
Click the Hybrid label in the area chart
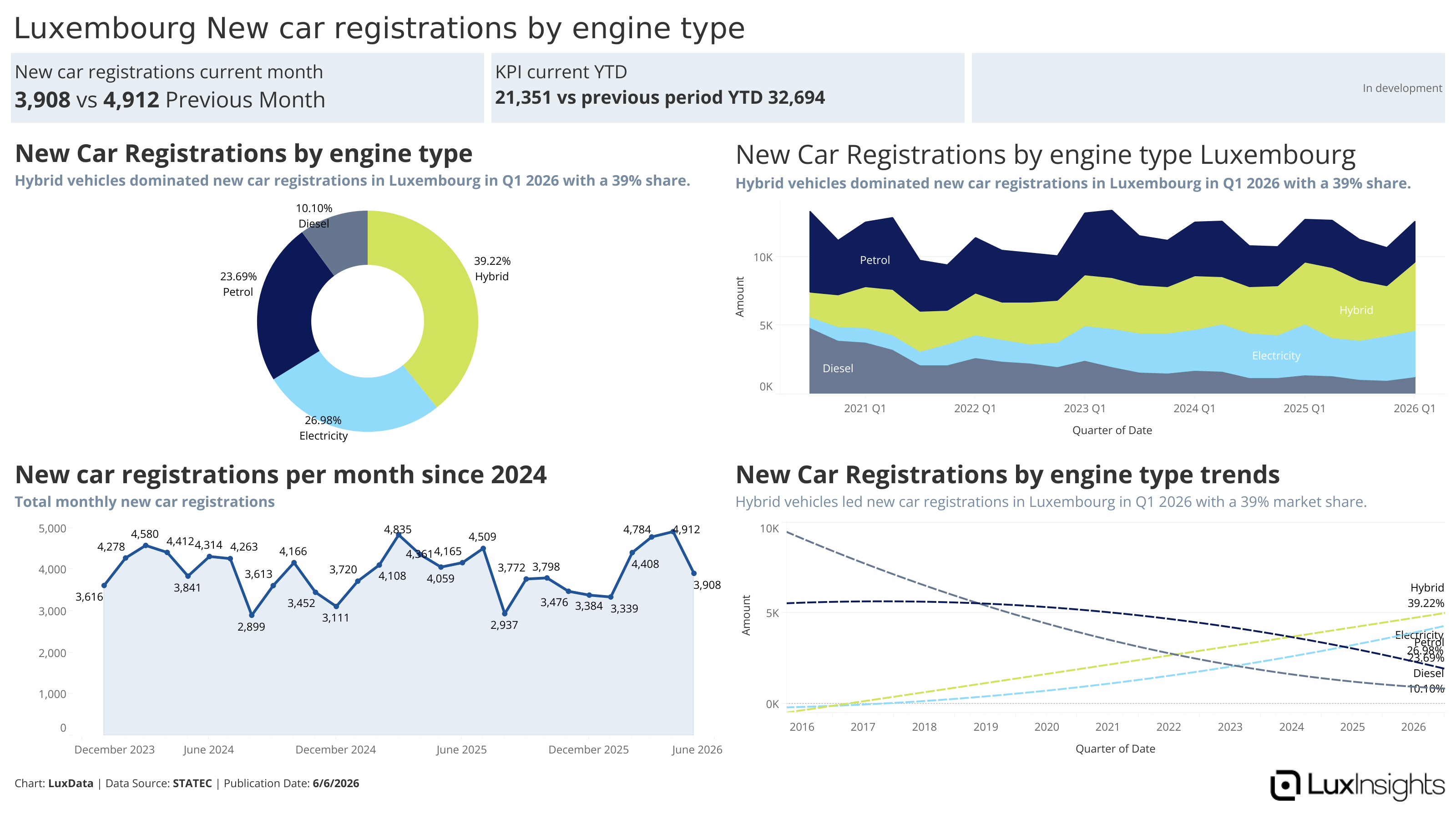pyautogui.click(x=1356, y=310)
